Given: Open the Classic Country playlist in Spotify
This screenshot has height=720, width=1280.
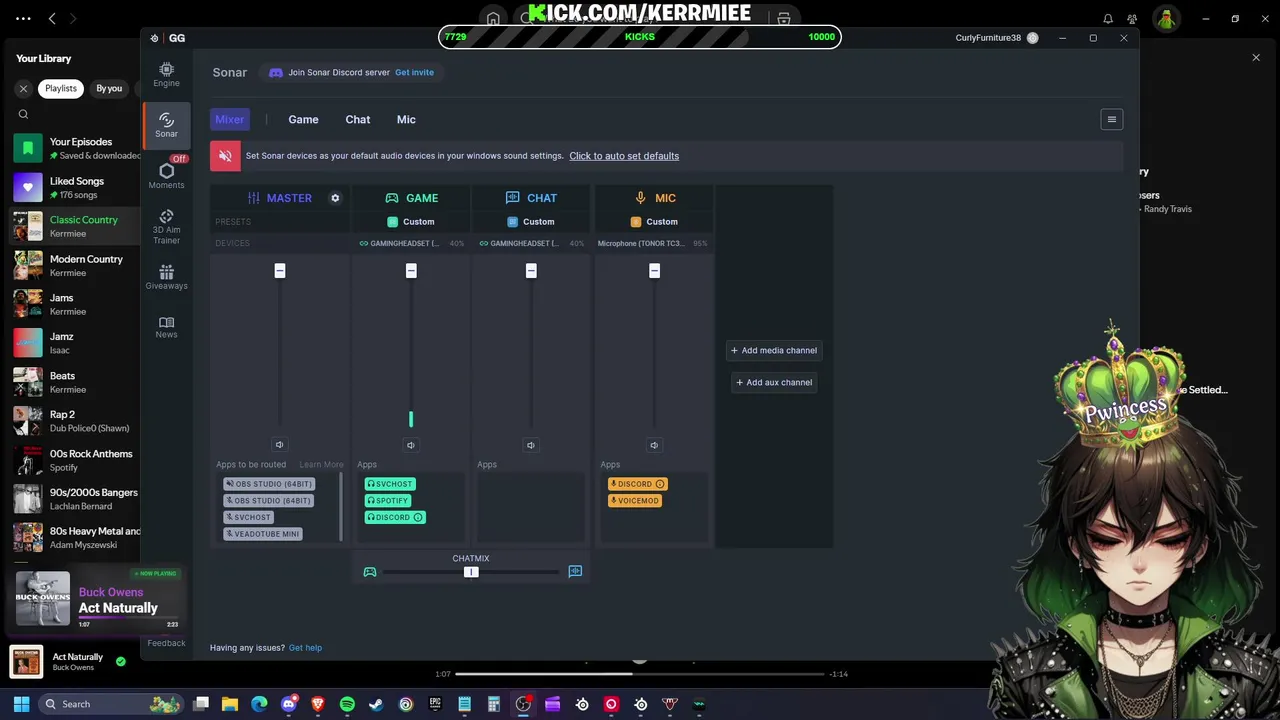Looking at the screenshot, I should click(x=75, y=226).
